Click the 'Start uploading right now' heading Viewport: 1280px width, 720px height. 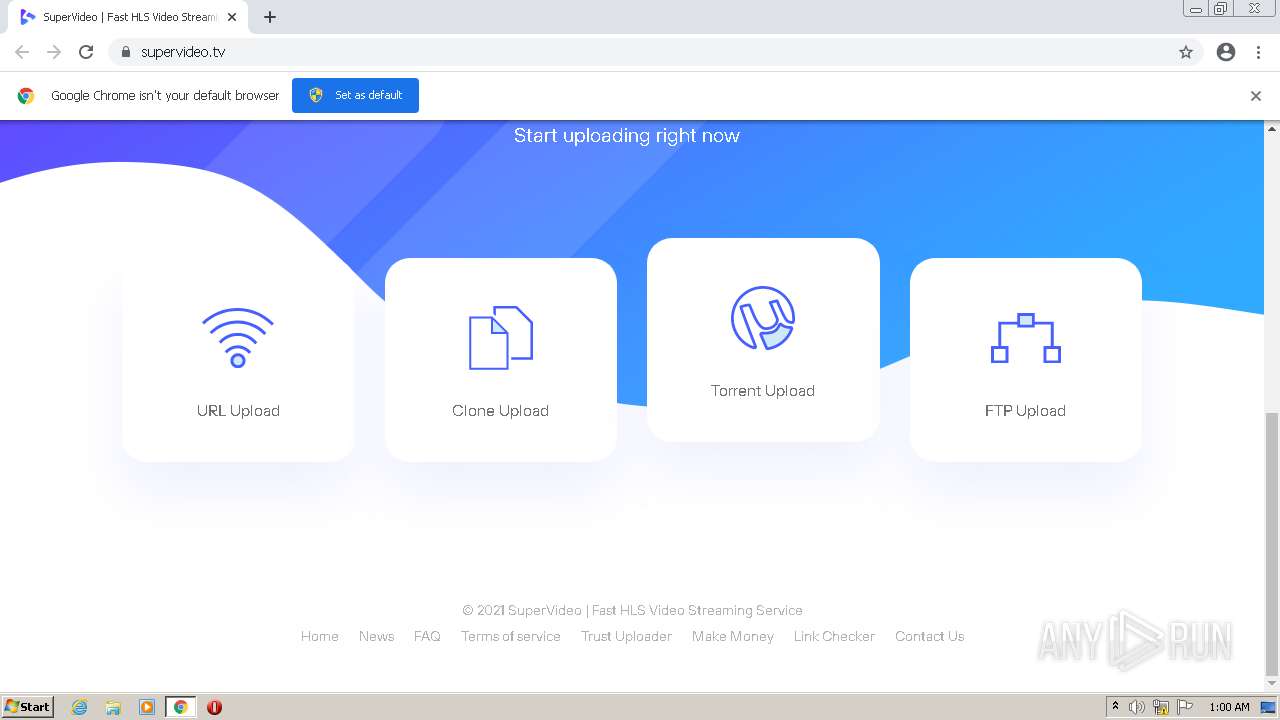pyautogui.click(x=627, y=136)
